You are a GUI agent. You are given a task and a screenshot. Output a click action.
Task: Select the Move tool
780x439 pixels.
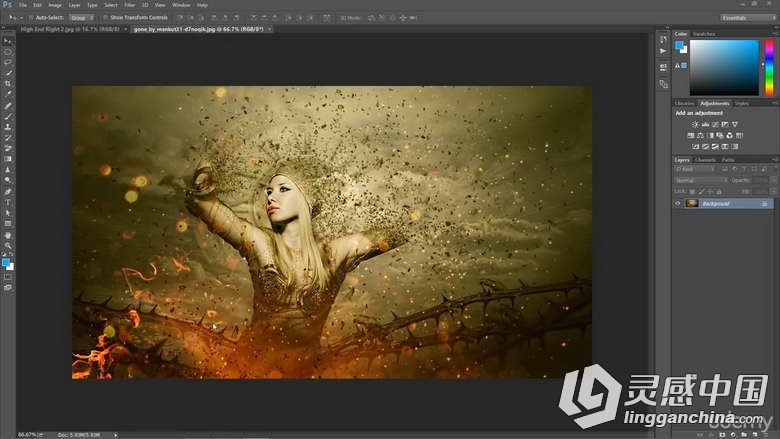coord(7,41)
